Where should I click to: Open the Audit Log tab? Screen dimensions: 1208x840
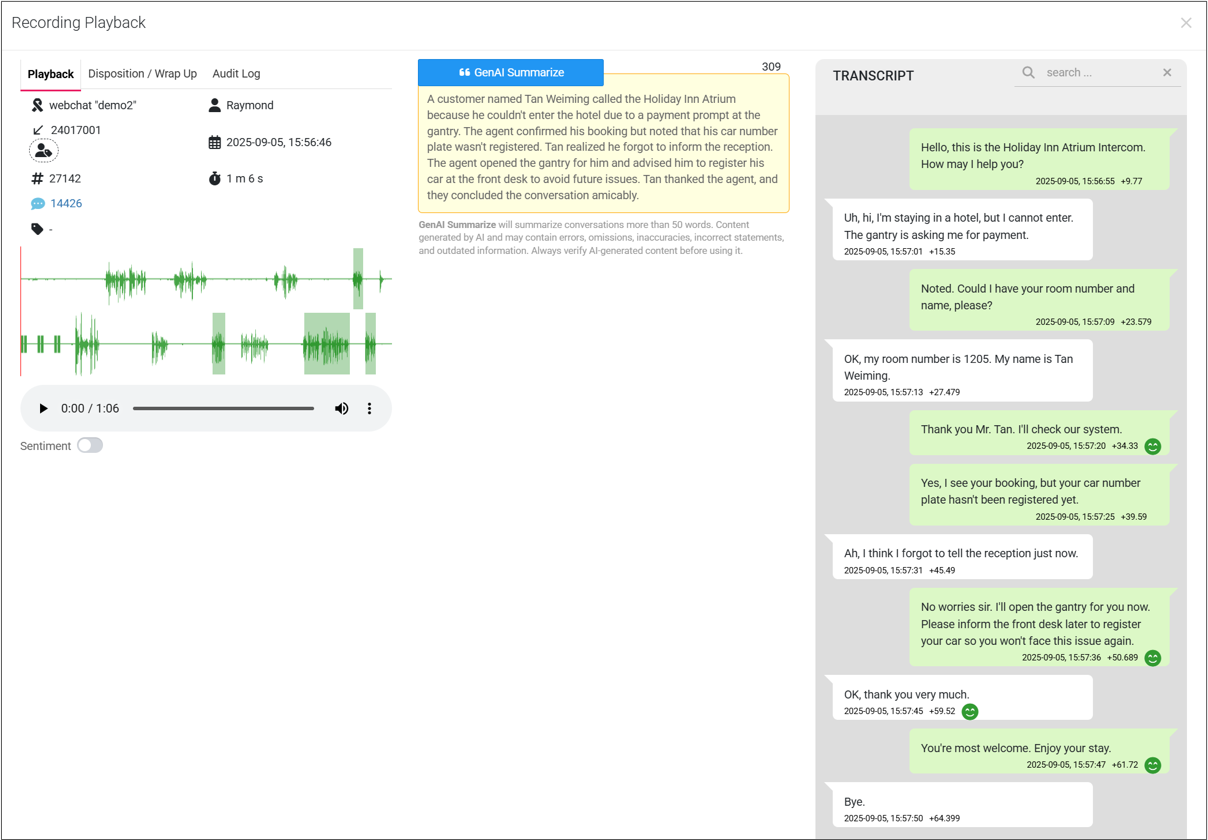click(236, 74)
